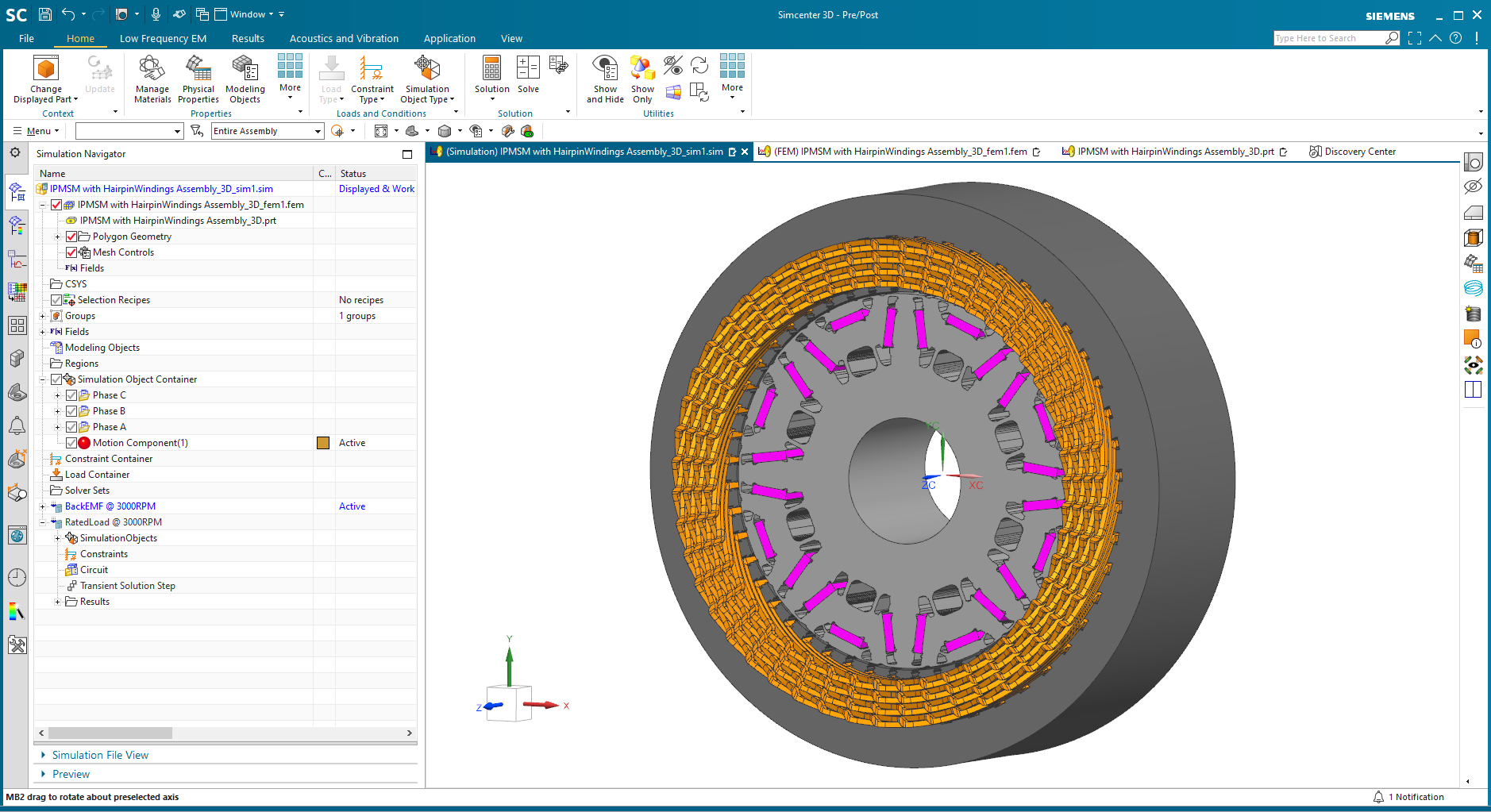Viewport: 1491px width, 812px height.
Task: Expand the Phase C tree node
Action: coord(56,394)
